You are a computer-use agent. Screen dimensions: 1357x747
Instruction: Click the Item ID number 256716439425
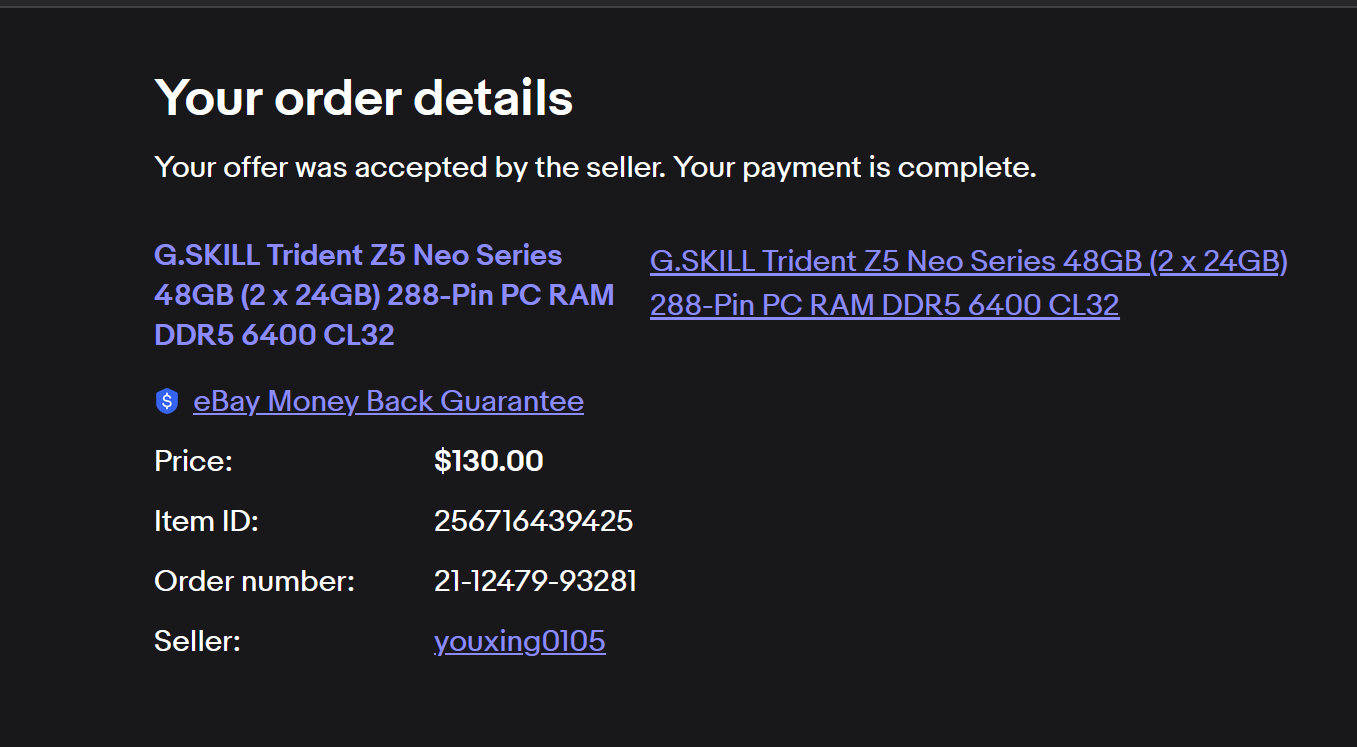pos(533,521)
